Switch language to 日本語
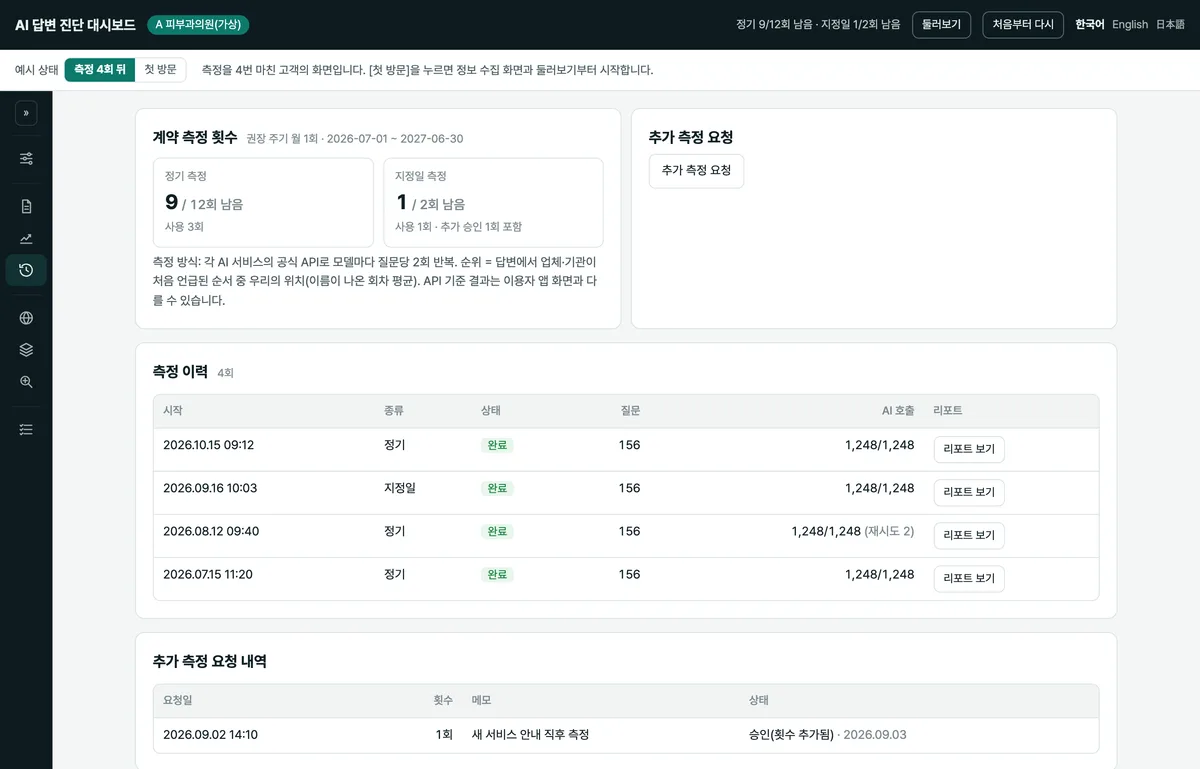 point(1170,25)
